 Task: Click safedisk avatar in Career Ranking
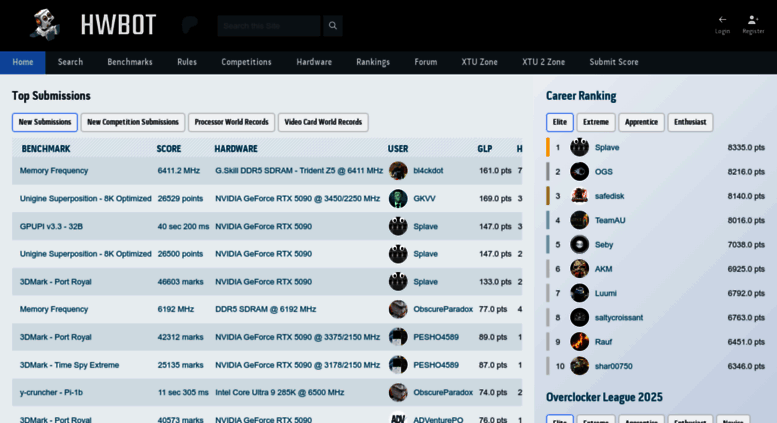[x=579, y=196]
